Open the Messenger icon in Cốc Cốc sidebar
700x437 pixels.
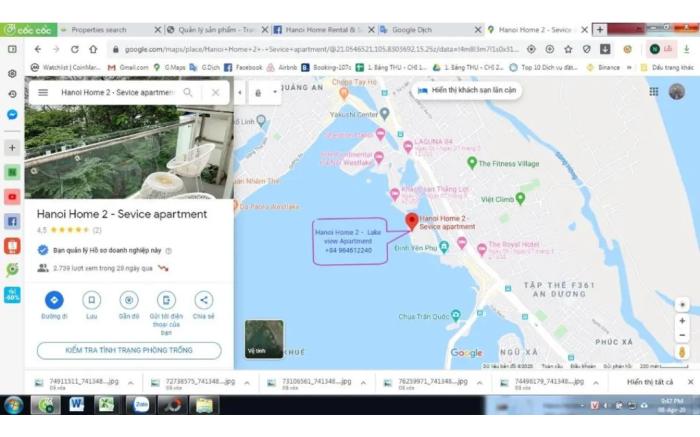tap(12, 115)
